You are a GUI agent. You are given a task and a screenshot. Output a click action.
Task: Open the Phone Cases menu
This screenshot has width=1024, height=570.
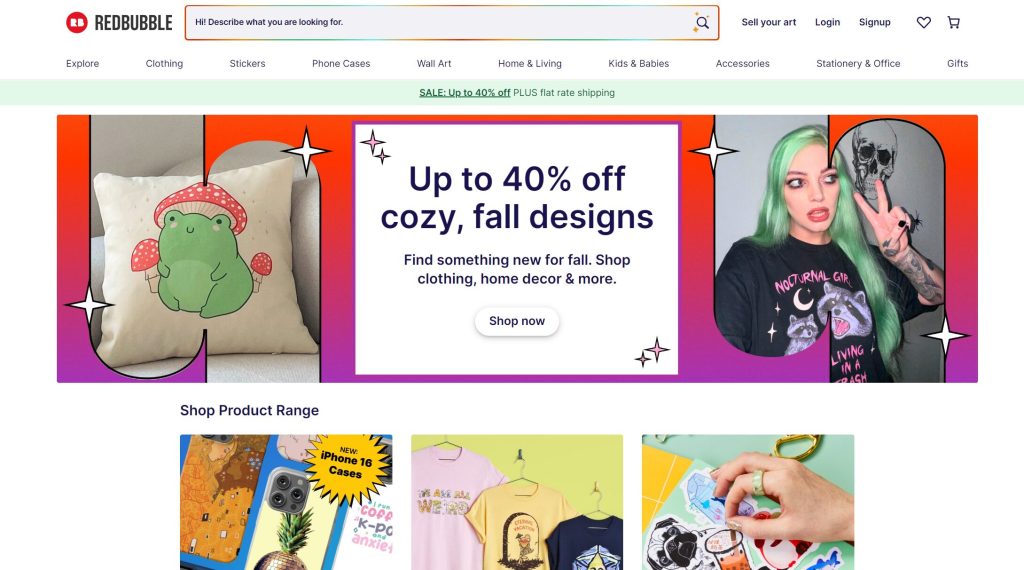(341, 63)
